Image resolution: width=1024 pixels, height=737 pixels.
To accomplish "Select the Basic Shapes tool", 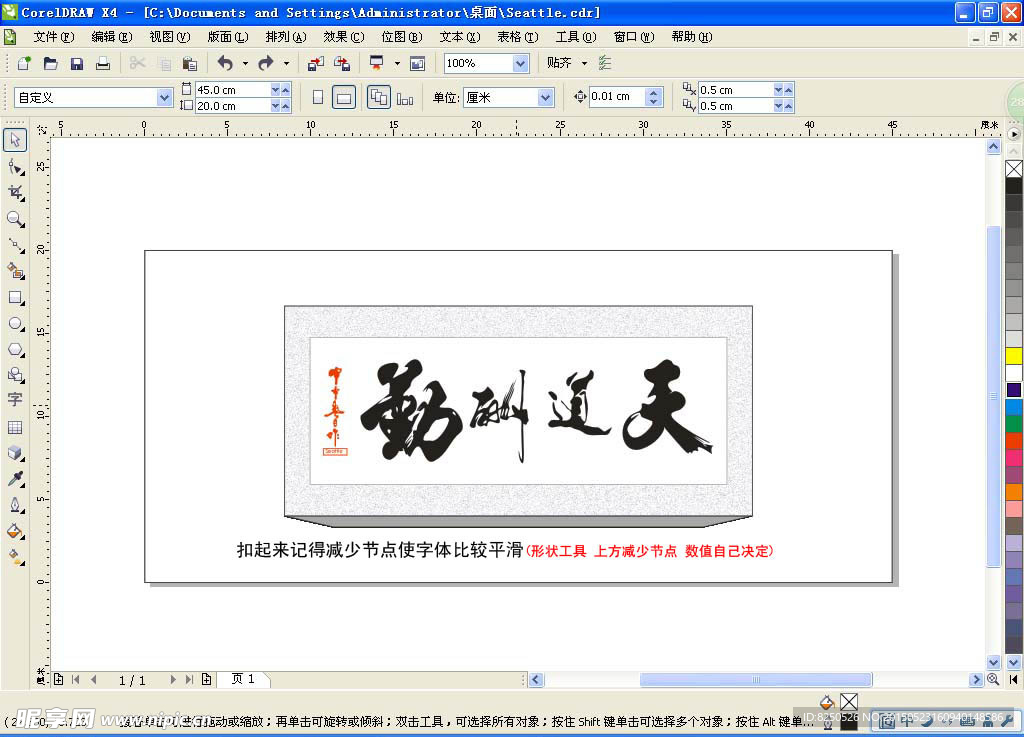I will tap(15, 375).
